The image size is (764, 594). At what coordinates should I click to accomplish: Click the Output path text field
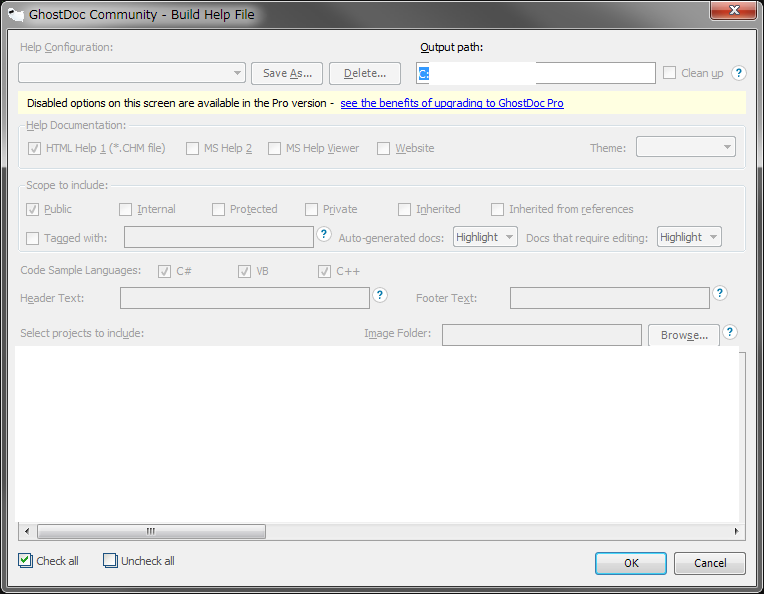(535, 73)
